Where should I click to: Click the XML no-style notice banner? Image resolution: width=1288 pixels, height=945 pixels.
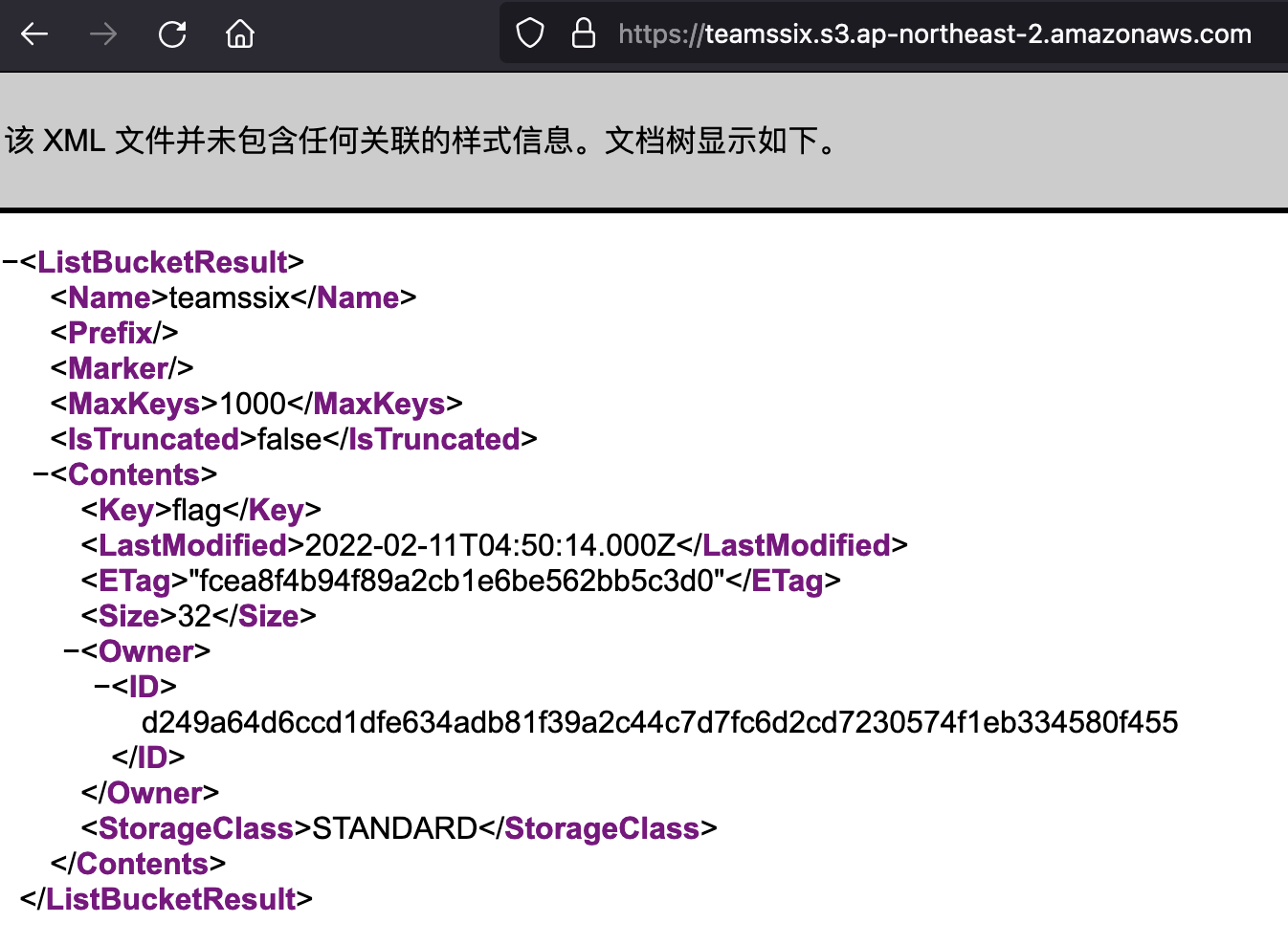pos(421,141)
